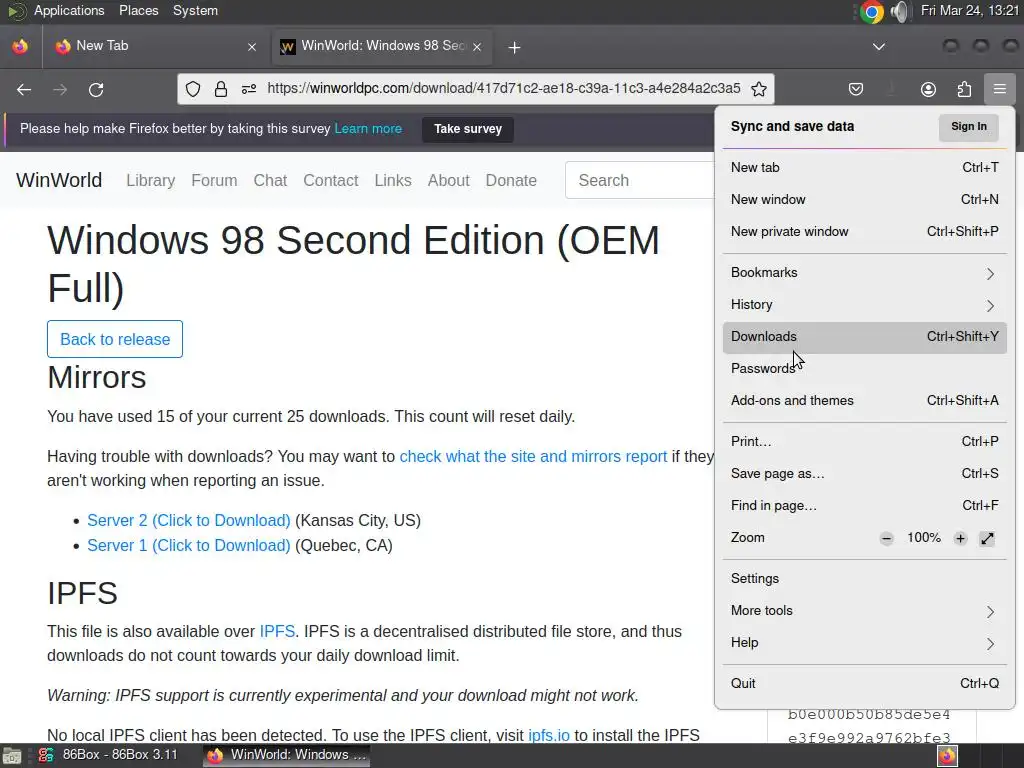Image resolution: width=1024 pixels, height=768 pixels.
Task: Open the Forum nav link
Action: (214, 180)
